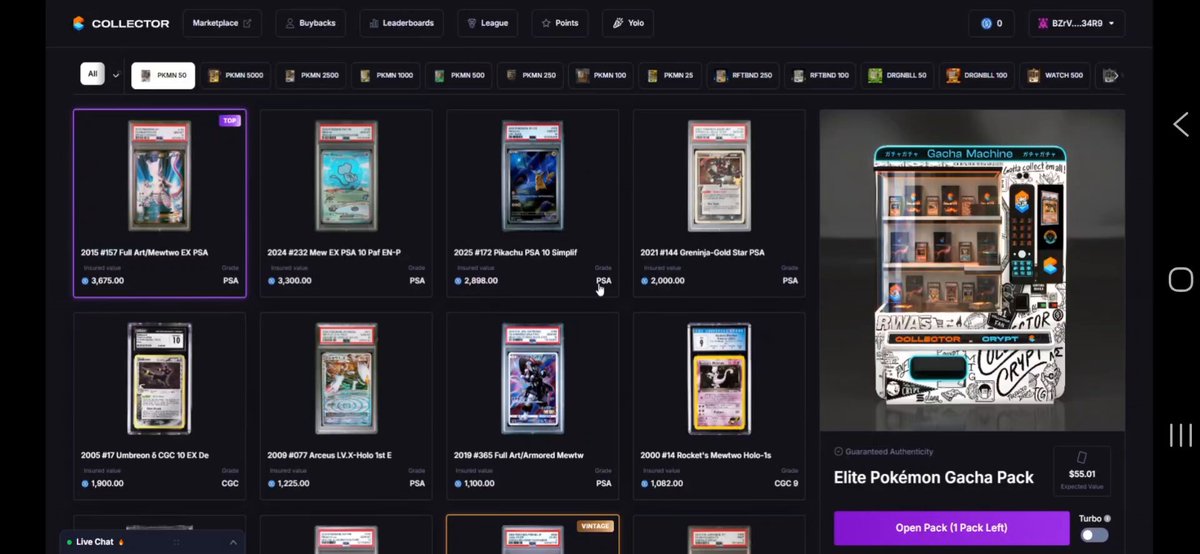The height and width of the screenshot is (554, 1200).
Task: Click the TOP badge on the Mewtwo EX card
Action: pos(230,120)
